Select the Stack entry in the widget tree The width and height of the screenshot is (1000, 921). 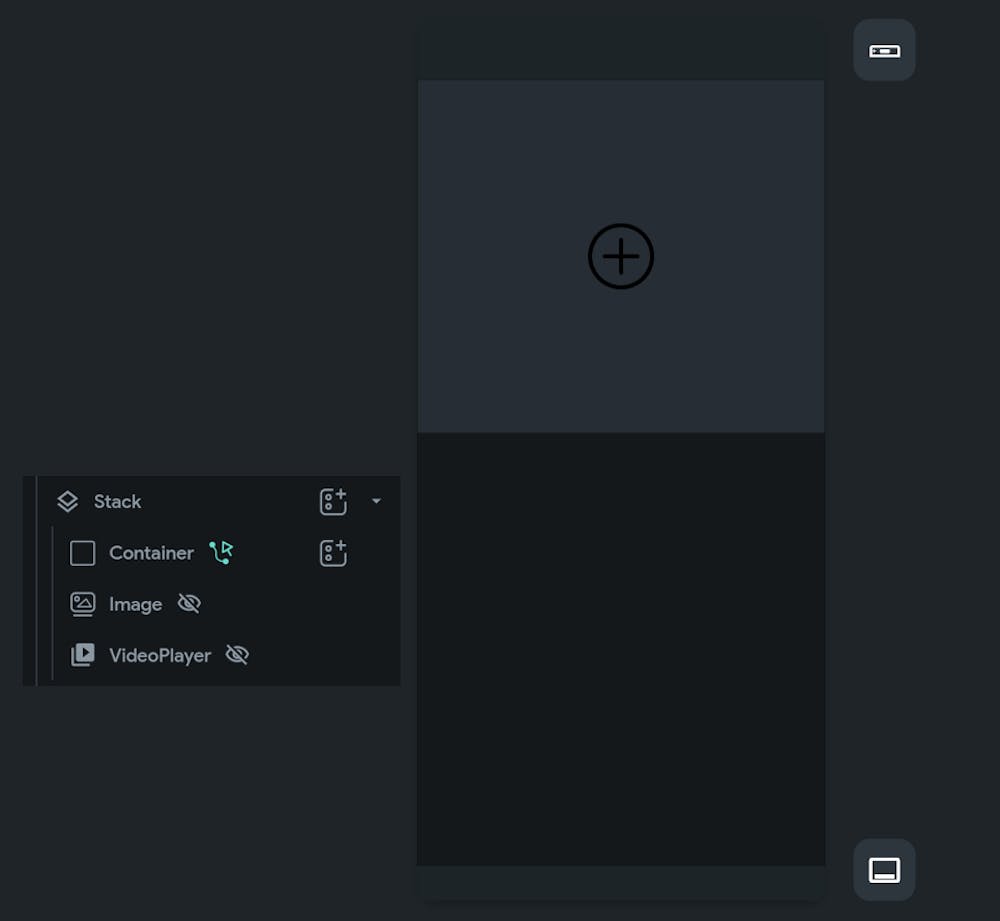click(117, 501)
